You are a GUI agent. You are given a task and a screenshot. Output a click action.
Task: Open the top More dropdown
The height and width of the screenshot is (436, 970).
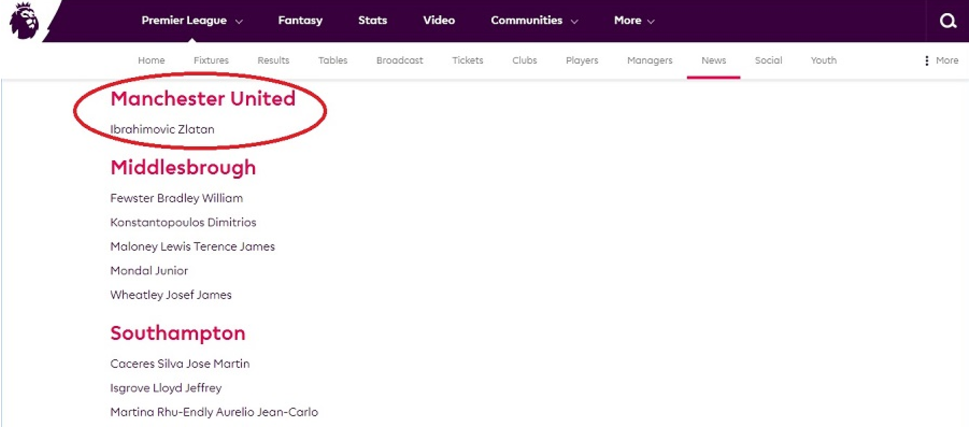click(x=634, y=21)
